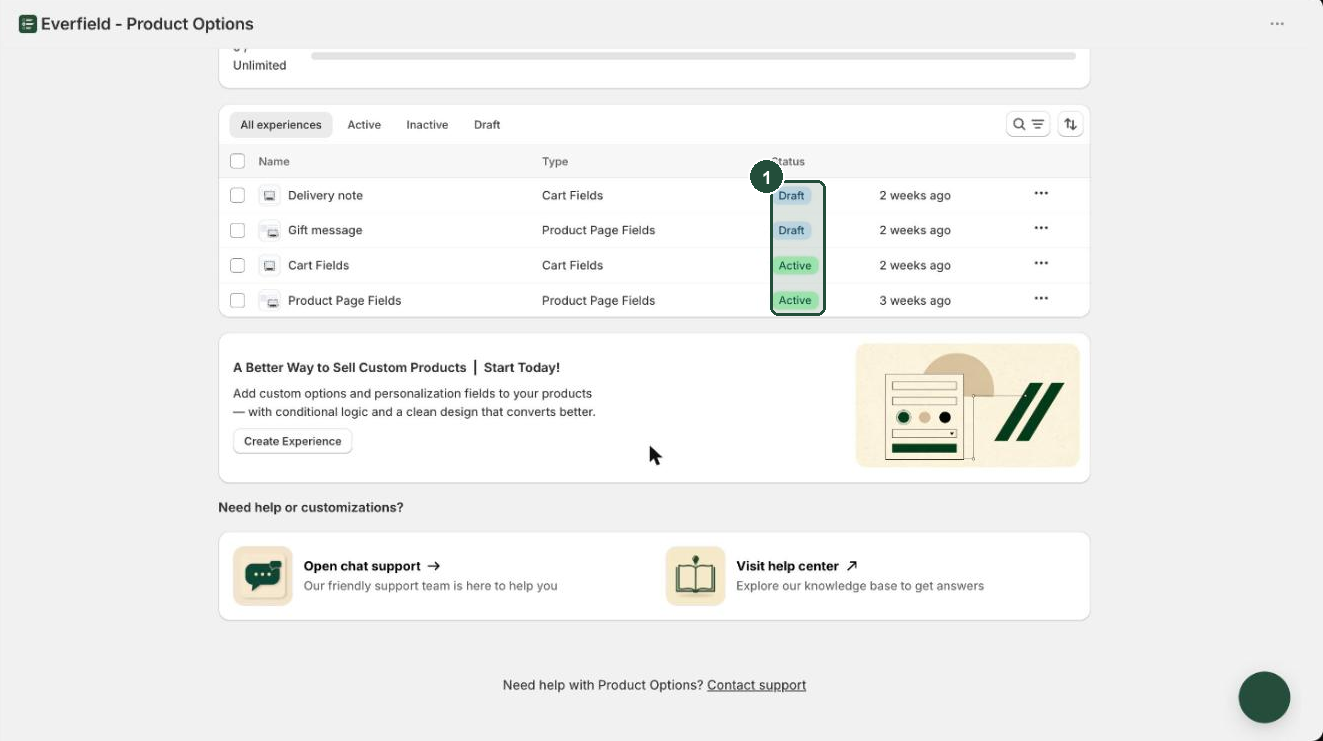Screen dimensions: 1323x741
Task: Click the Delivery note type icon
Action: 269,196
